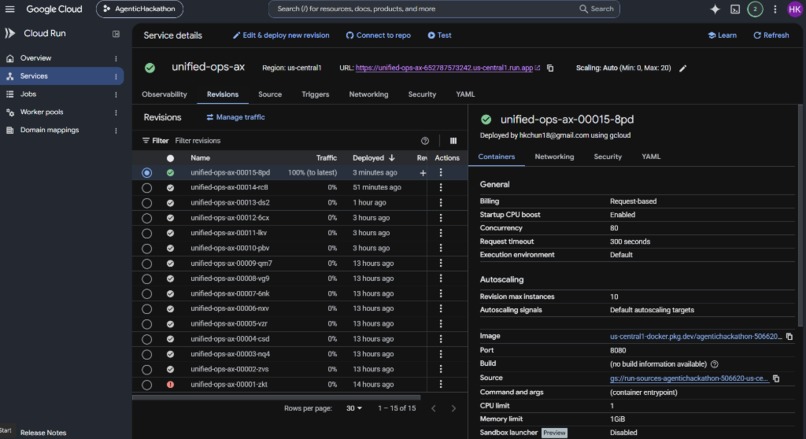The image size is (806, 439).
Task: Select revision unified-ops-ax-00014-rc8 radio button
Action: point(146,188)
